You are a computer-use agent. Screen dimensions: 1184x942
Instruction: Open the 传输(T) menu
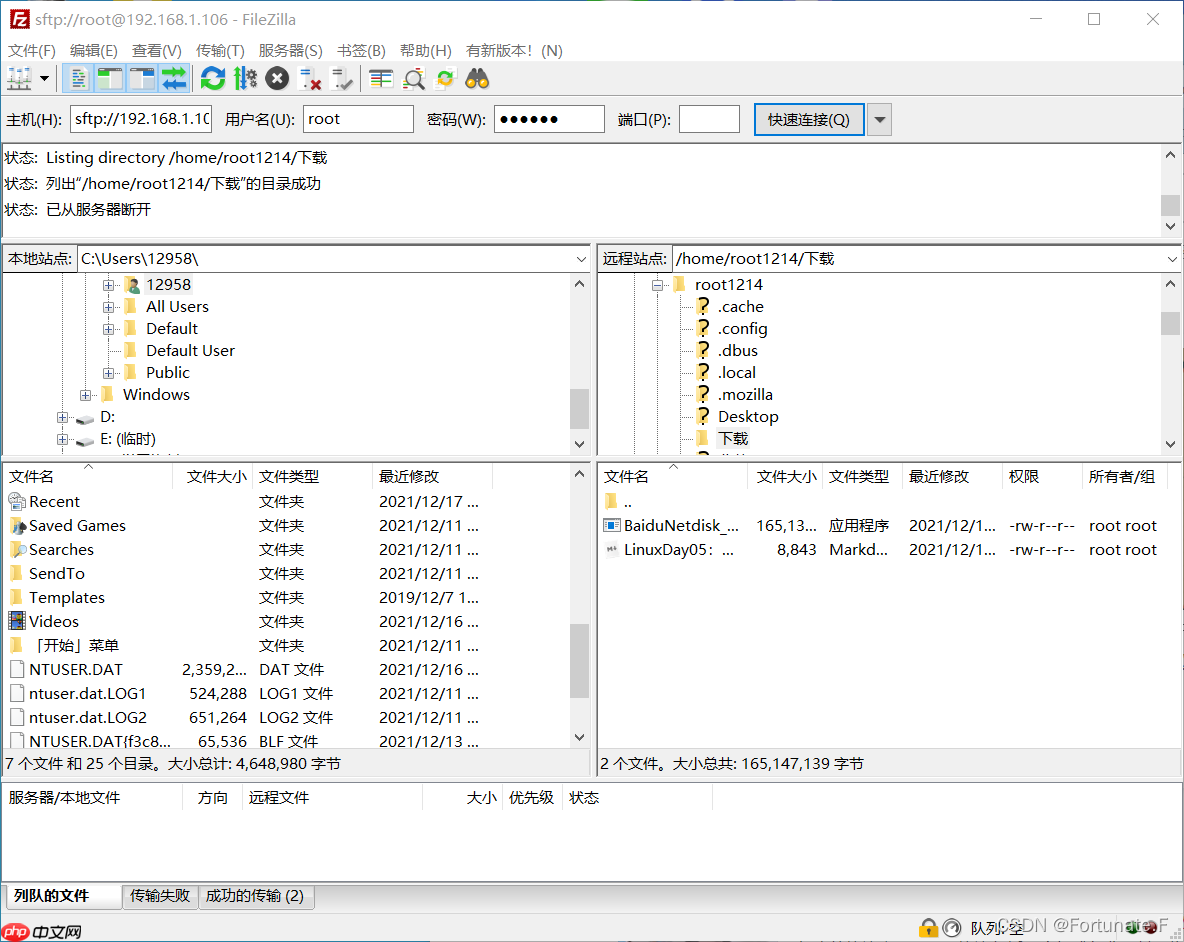[x=220, y=50]
